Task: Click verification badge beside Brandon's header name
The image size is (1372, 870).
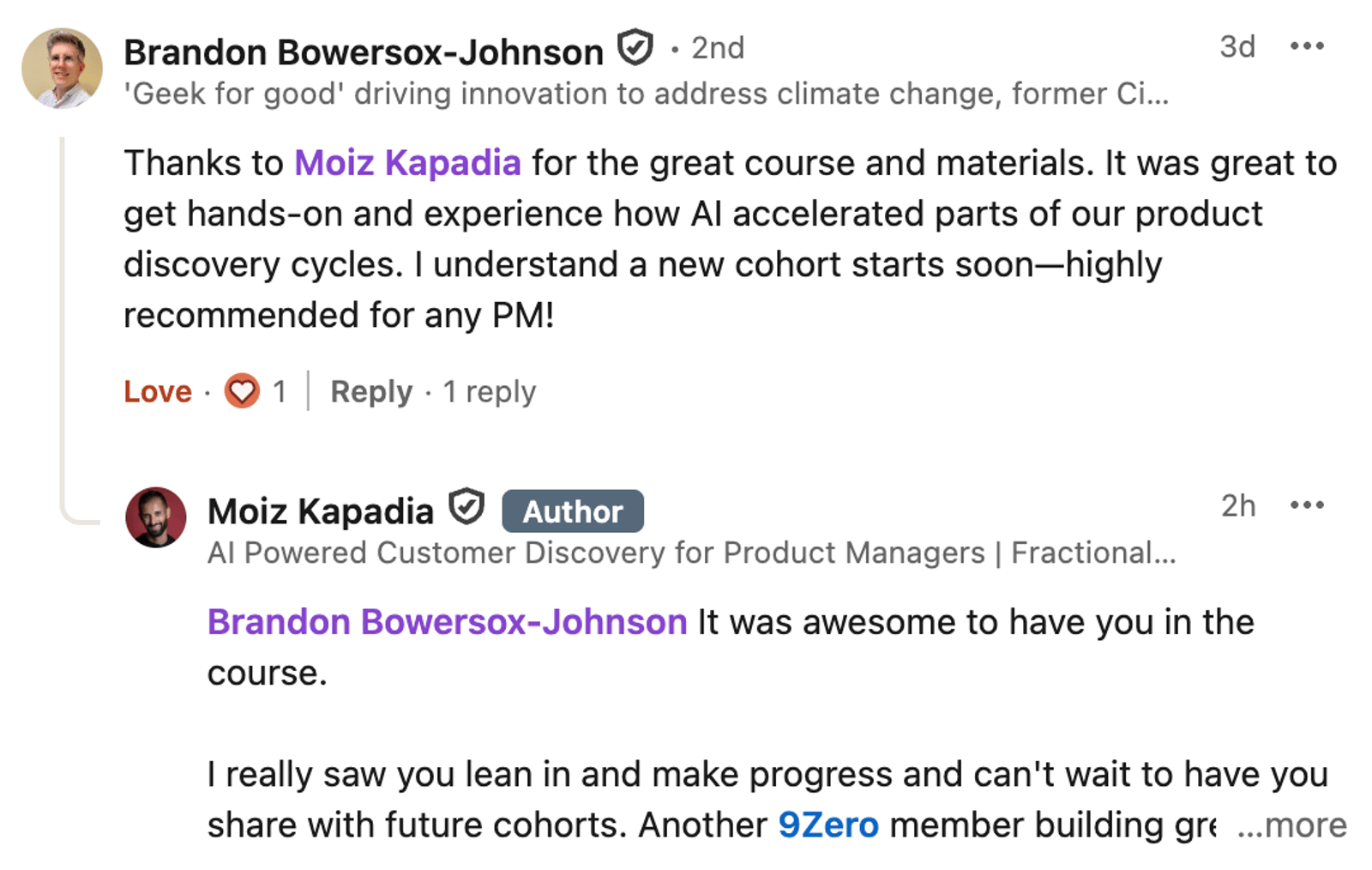Action: (635, 48)
